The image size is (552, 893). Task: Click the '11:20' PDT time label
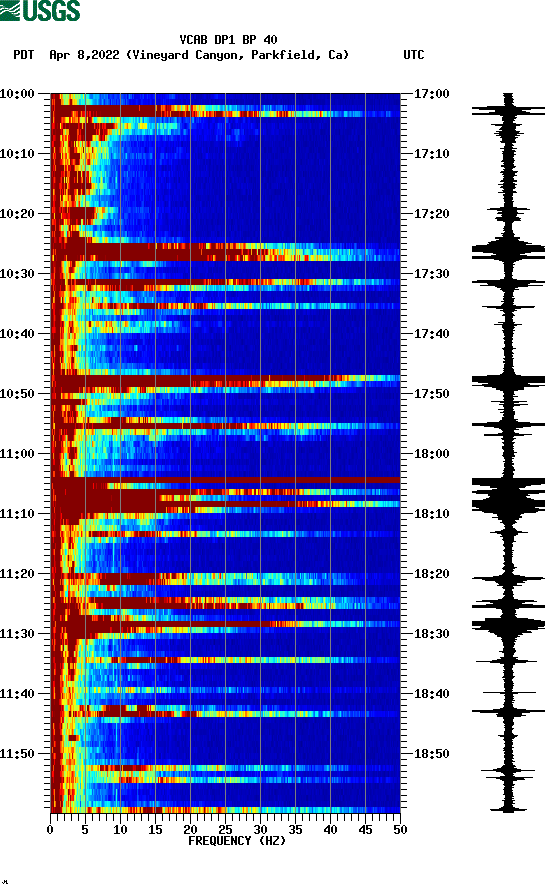pyautogui.click(x=17, y=574)
